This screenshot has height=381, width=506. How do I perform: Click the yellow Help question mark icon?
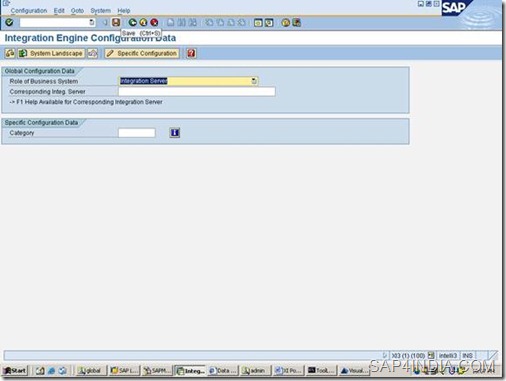point(286,23)
